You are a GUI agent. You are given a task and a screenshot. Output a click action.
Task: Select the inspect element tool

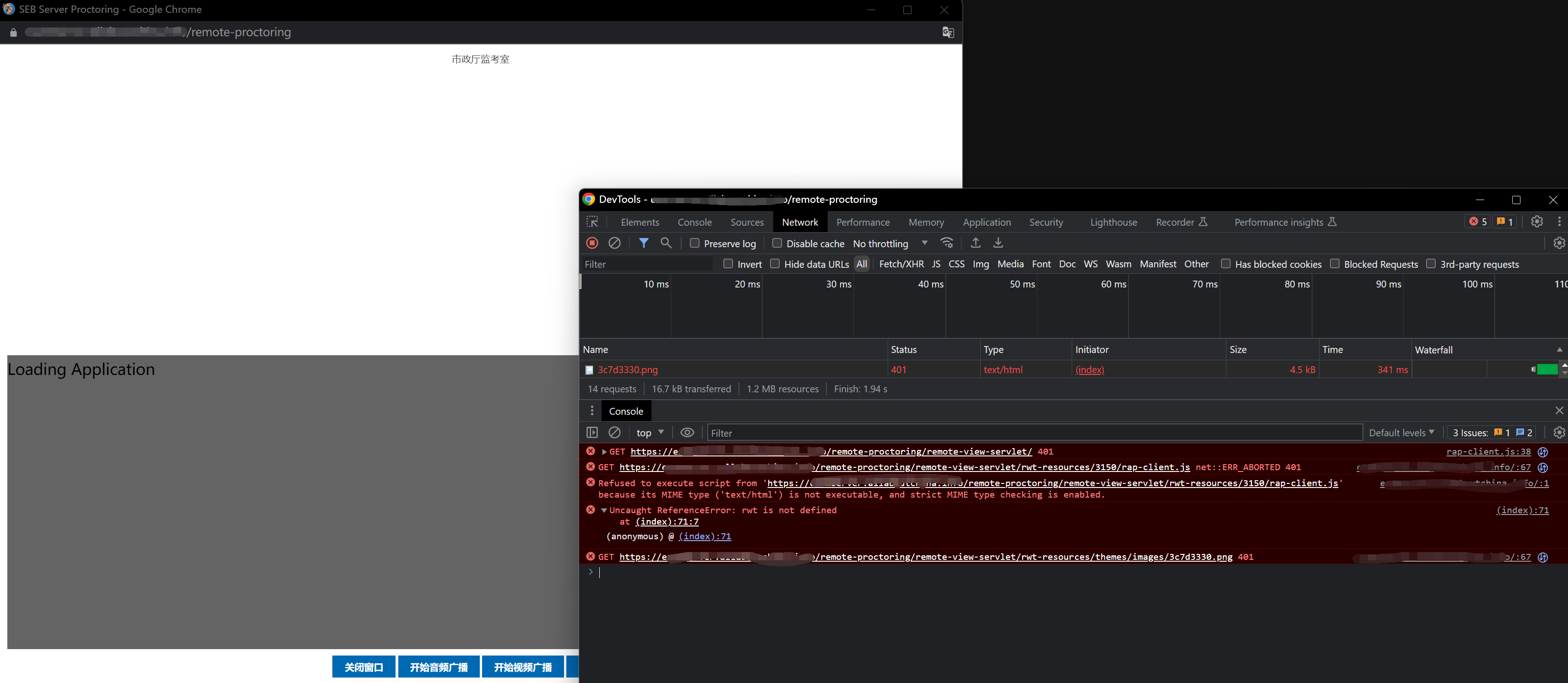[x=591, y=222]
